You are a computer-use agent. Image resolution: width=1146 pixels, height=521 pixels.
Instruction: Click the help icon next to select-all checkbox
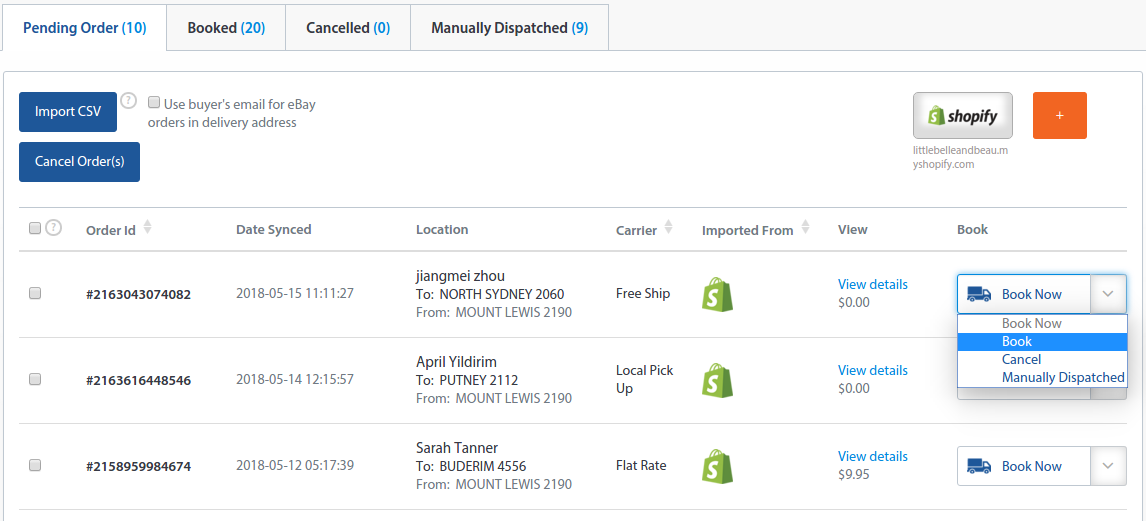(54, 228)
